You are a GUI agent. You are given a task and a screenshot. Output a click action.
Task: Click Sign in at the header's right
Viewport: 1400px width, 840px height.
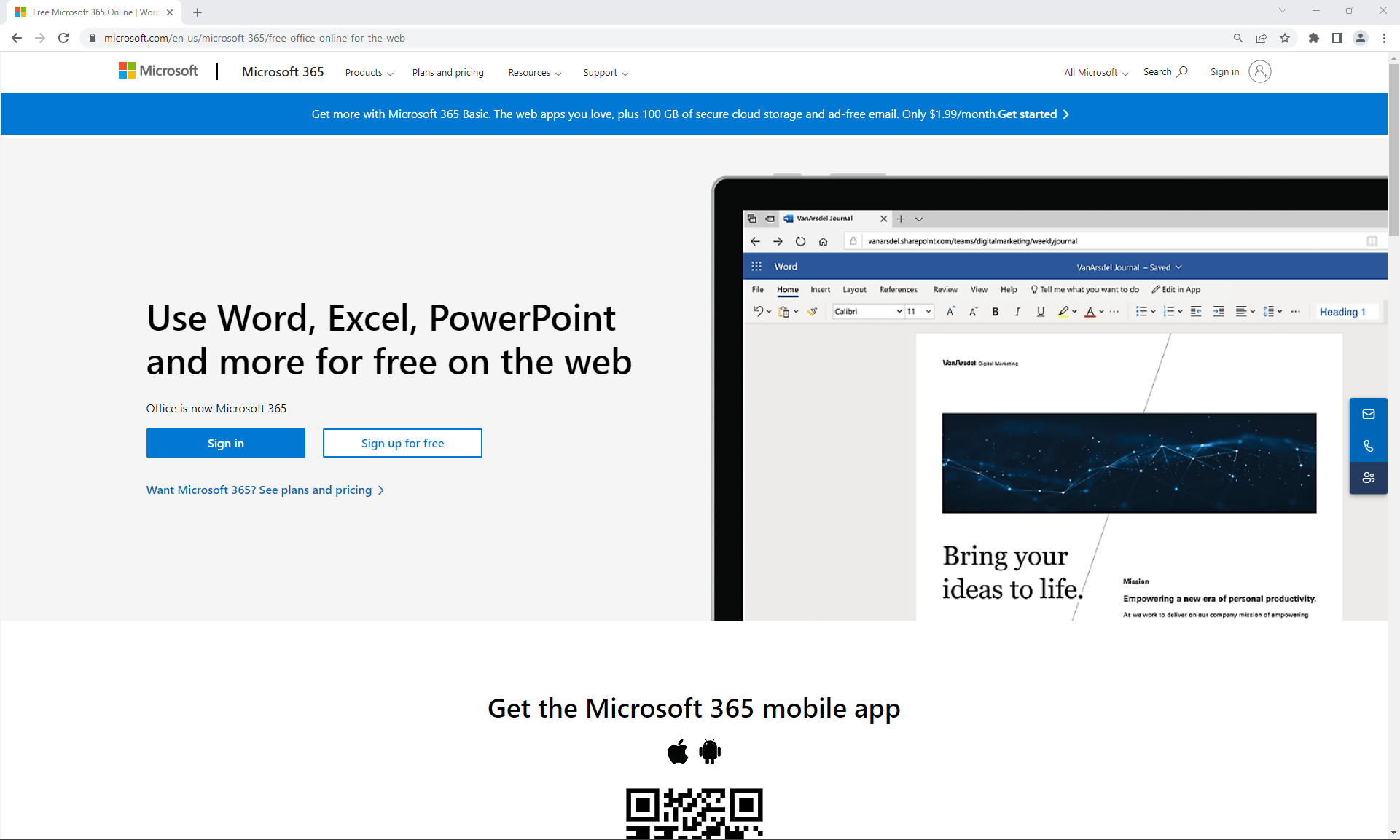click(x=1240, y=71)
